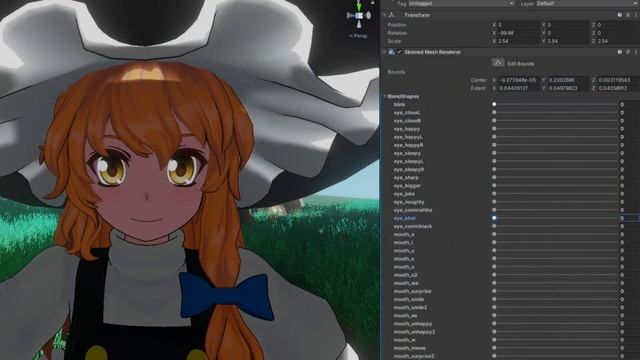The image size is (640, 360).
Task: Click the Position X input field
Action: [518, 25]
